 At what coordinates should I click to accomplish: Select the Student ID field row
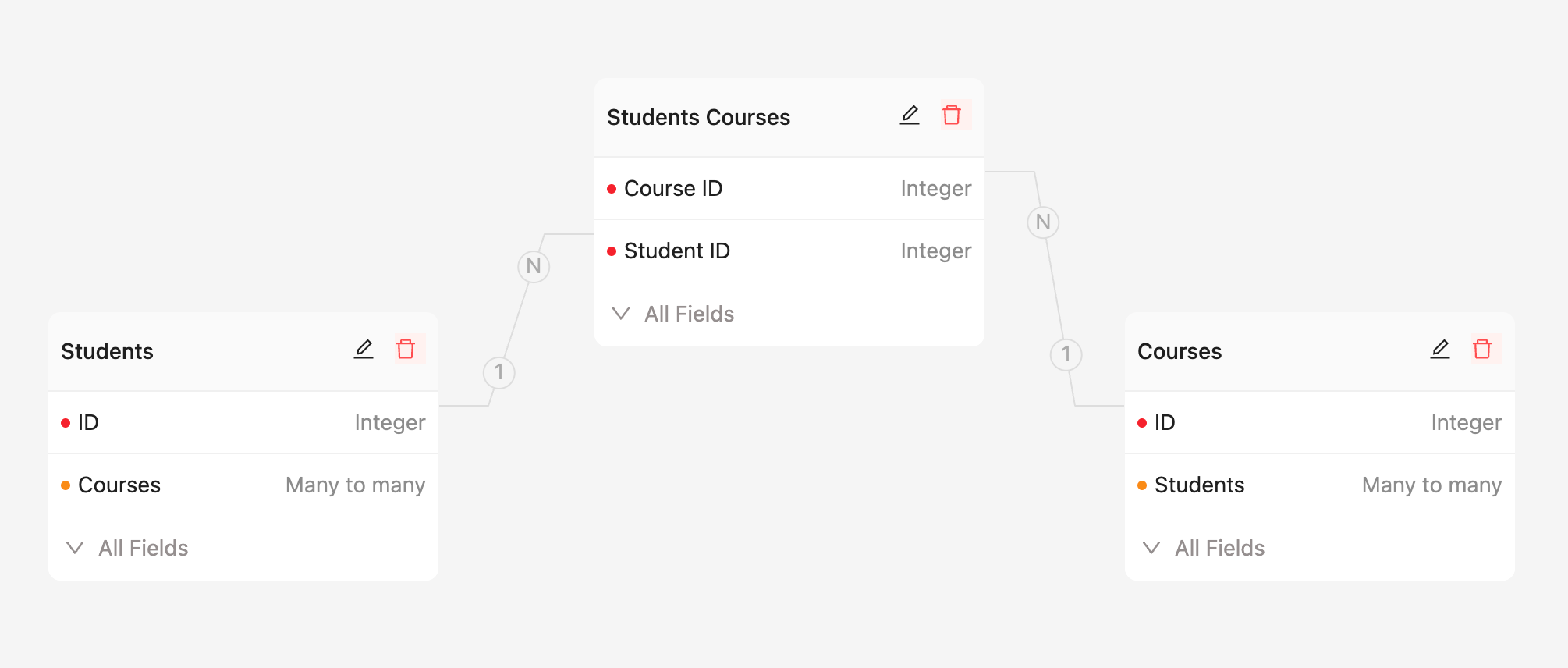pos(789,251)
